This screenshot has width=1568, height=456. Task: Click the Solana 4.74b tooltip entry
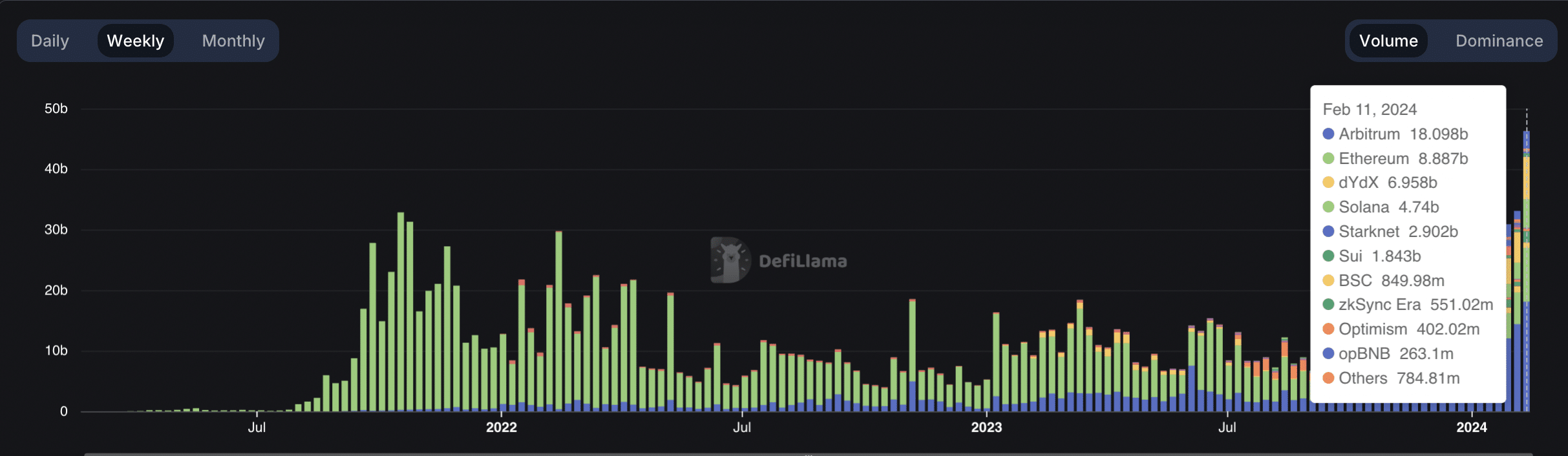(1381, 207)
